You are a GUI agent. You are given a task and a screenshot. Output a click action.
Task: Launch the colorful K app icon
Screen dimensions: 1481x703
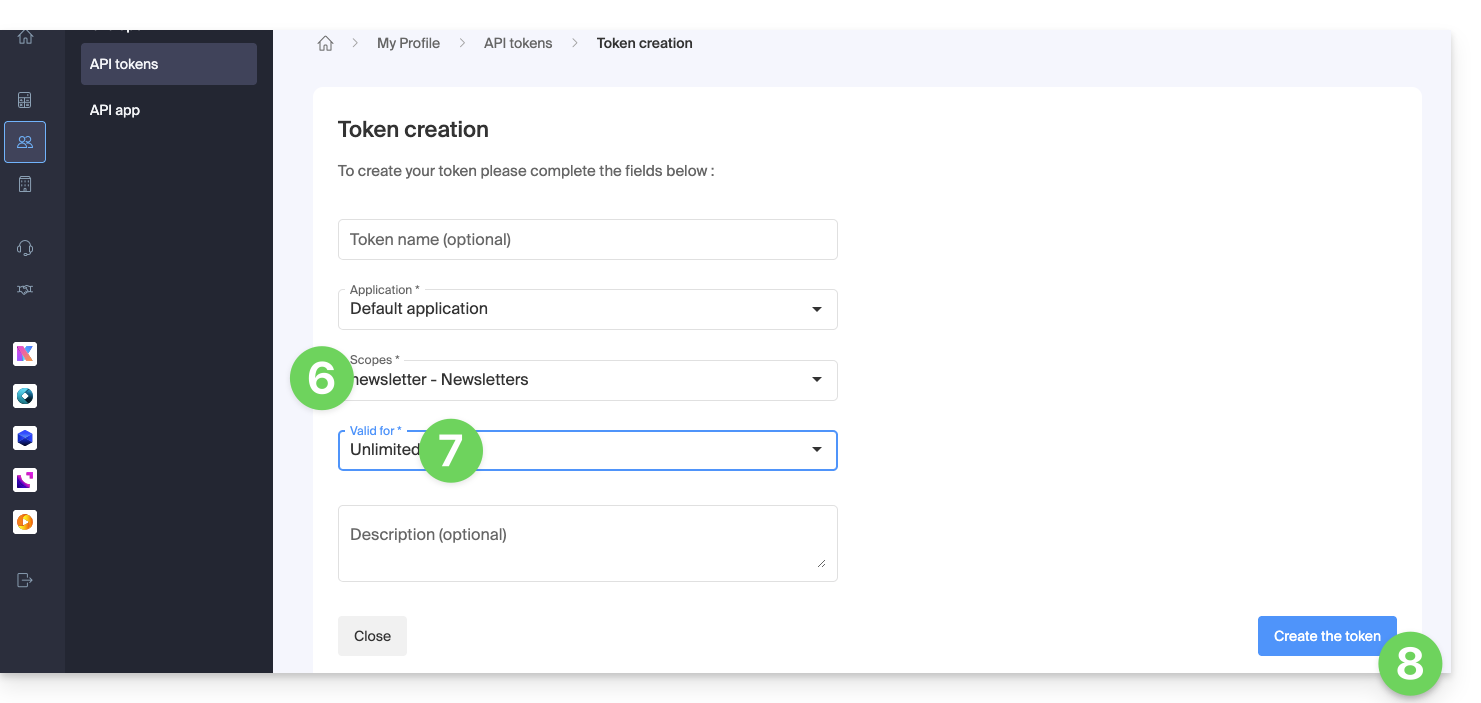click(25, 354)
